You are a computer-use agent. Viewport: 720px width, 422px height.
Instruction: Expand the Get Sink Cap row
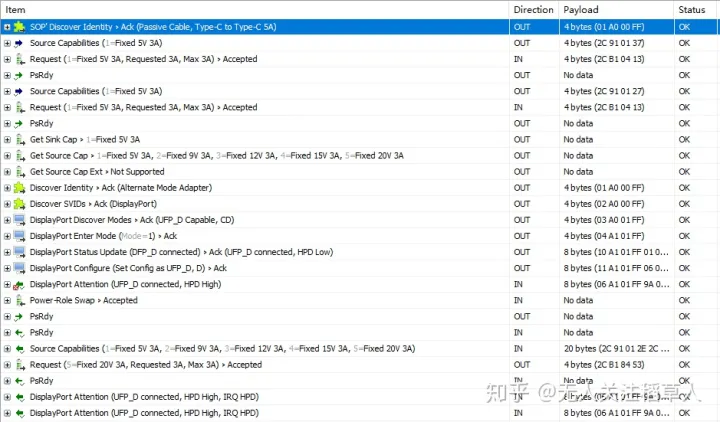(7, 140)
